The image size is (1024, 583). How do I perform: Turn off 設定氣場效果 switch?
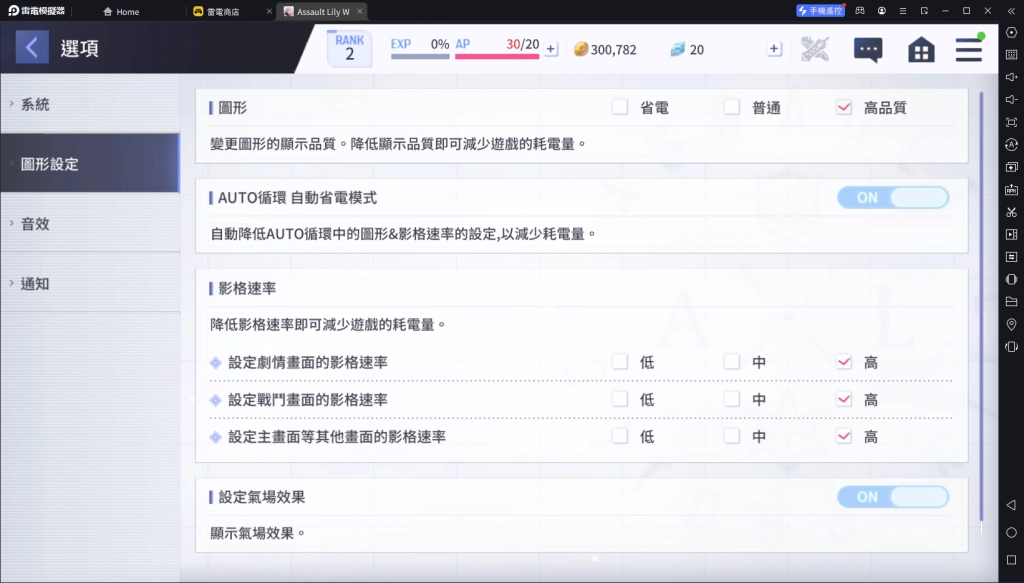point(892,497)
